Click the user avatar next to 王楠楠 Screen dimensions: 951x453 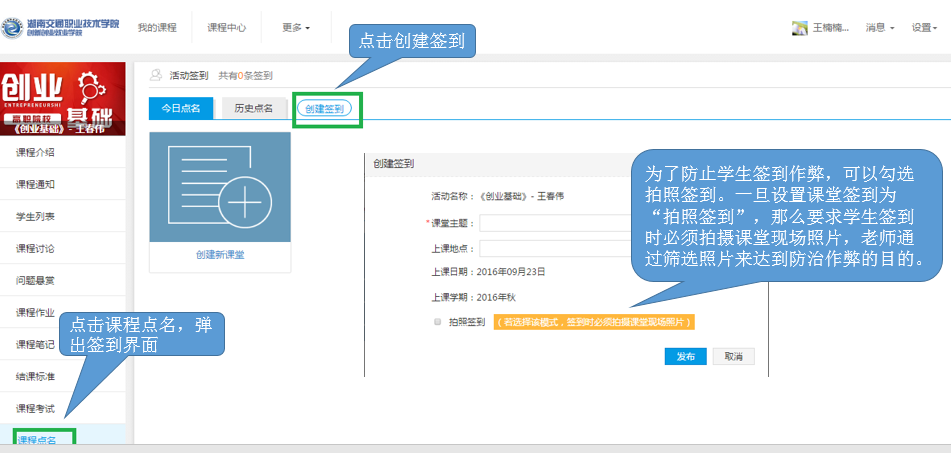[x=799, y=28]
